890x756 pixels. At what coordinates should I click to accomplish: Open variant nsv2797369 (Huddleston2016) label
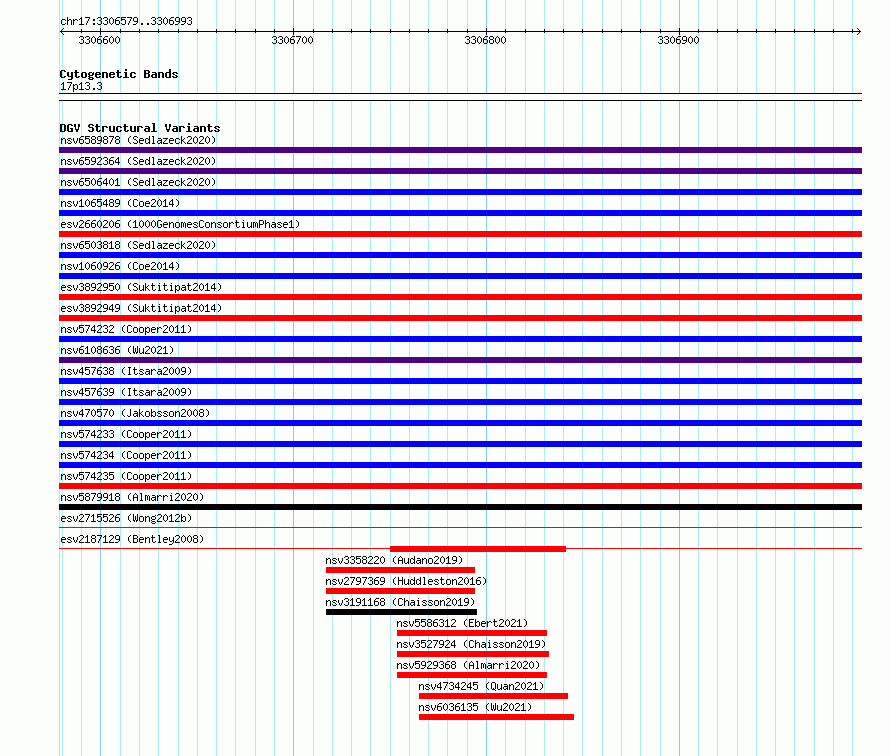pyautogui.click(x=406, y=581)
